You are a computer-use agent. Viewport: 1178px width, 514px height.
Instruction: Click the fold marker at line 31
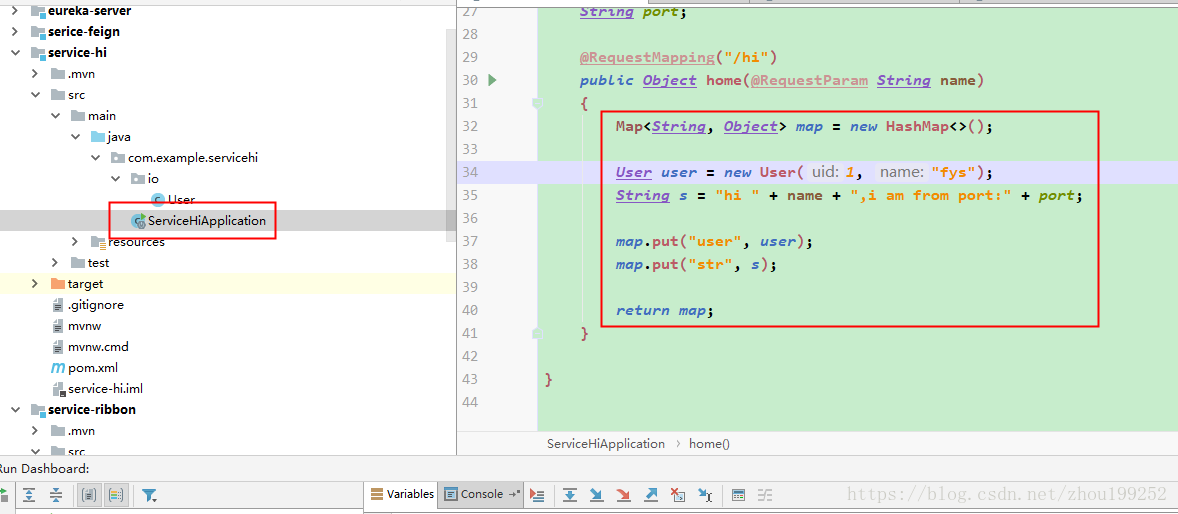(x=537, y=103)
